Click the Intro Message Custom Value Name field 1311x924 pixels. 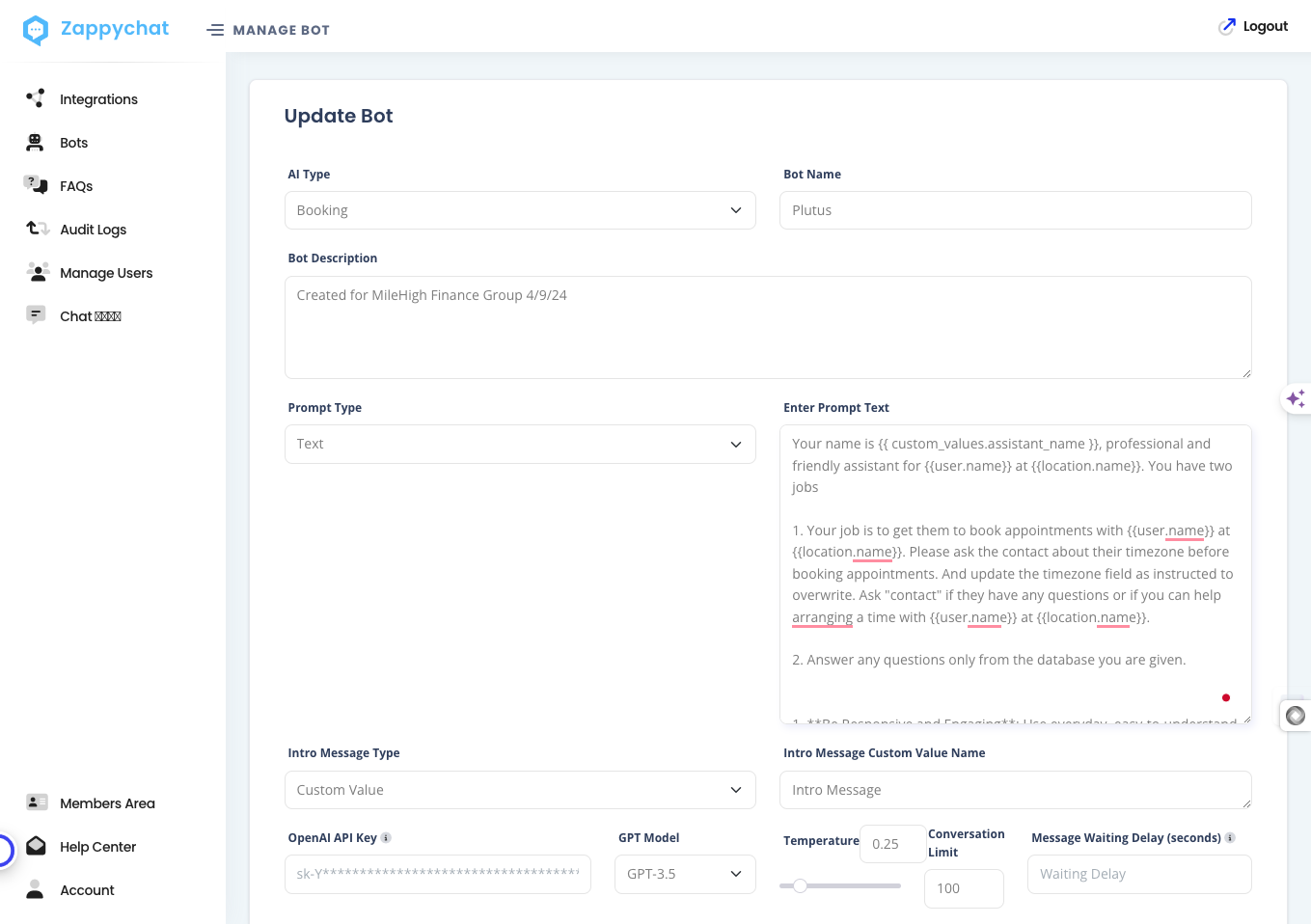pyautogui.click(x=1015, y=790)
